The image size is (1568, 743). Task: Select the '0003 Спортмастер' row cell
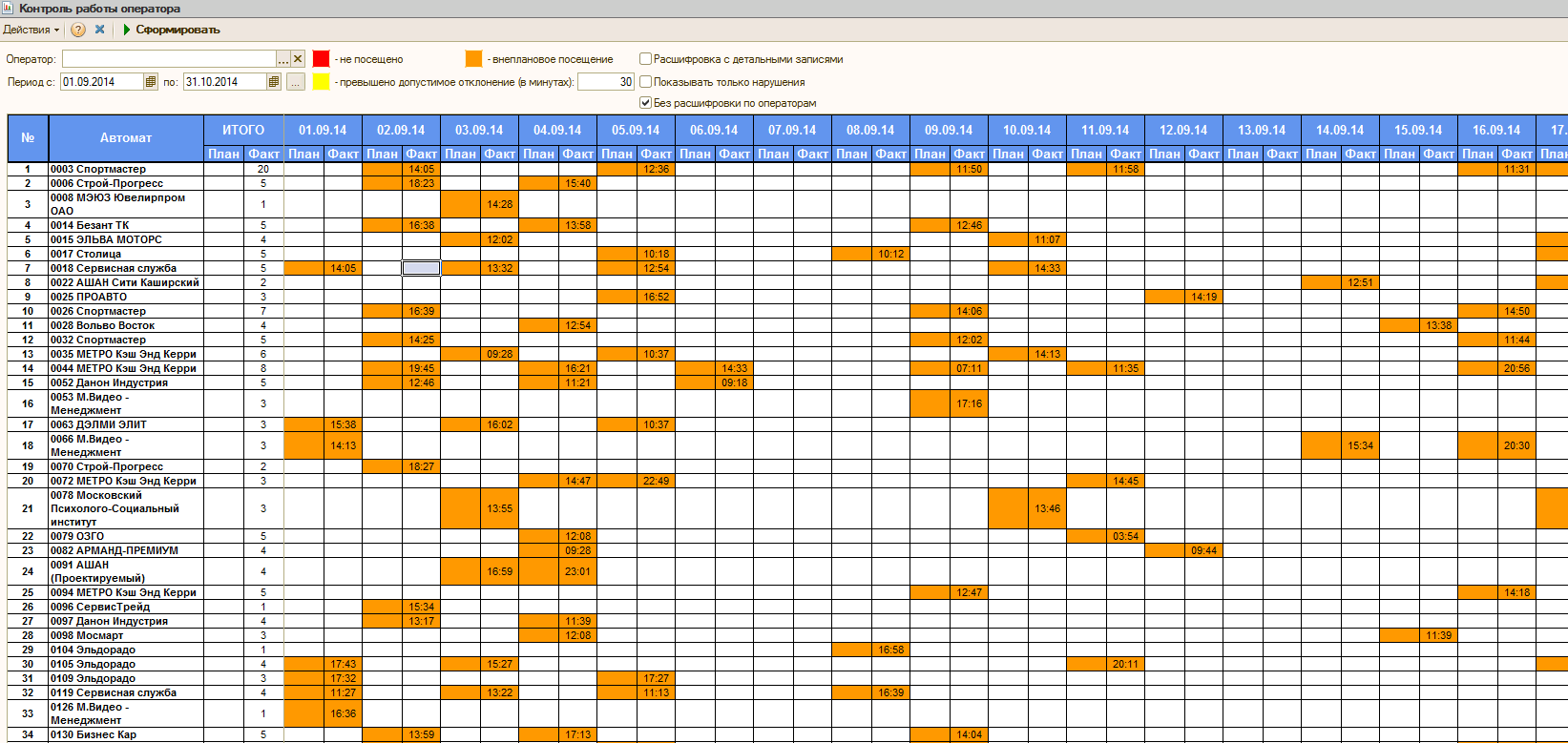pyautogui.click(x=126, y=169)
